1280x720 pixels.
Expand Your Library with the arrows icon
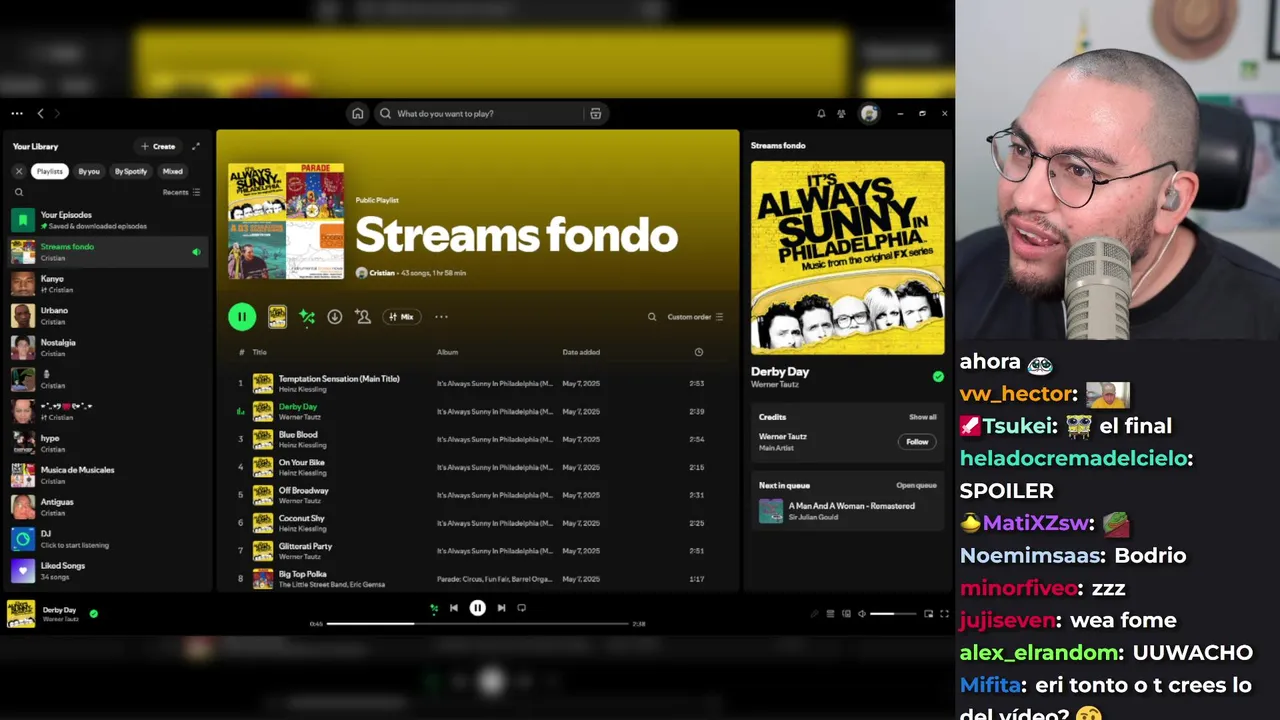pos(196,146)
